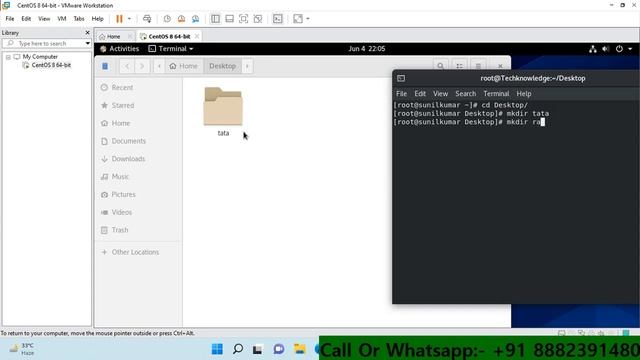This screenshot has height=360, width=640.
Task: Open the snapshot manager icon
Action: pyautogui.click(x=196, y=19)
